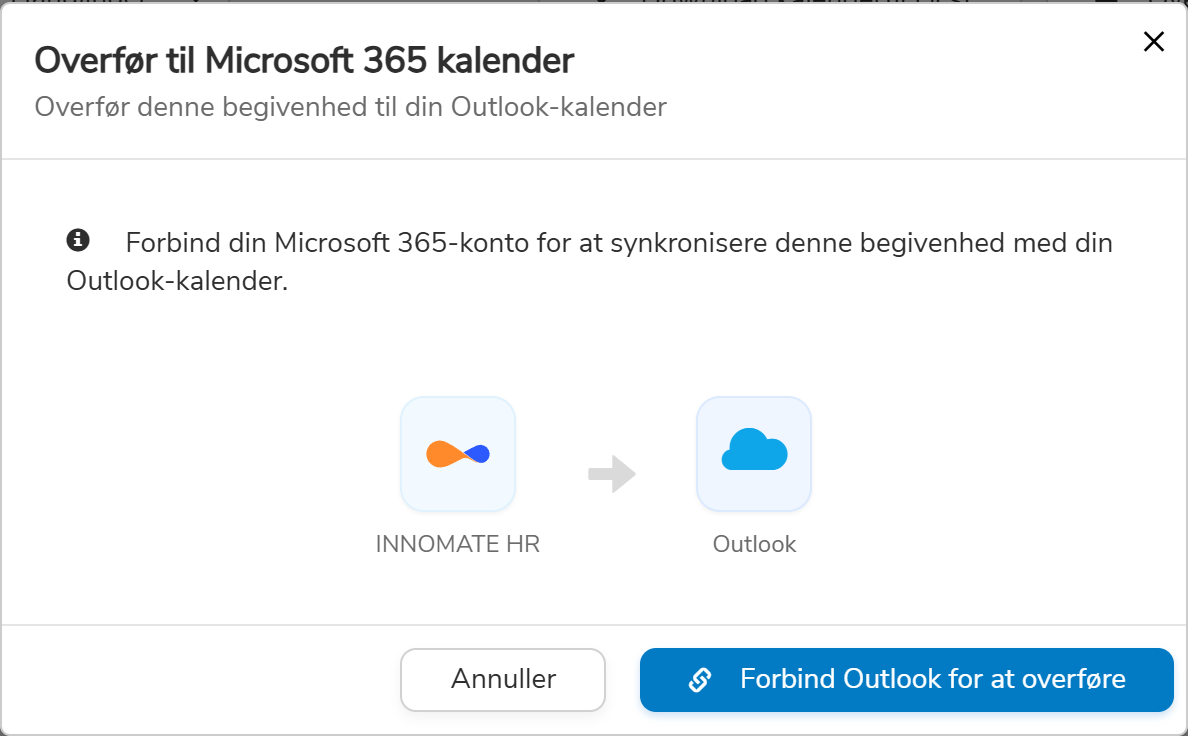Click the title Overfør til Microsoft 365 kalender
Screen dimensions: 1188x736
tap(305, 60)
